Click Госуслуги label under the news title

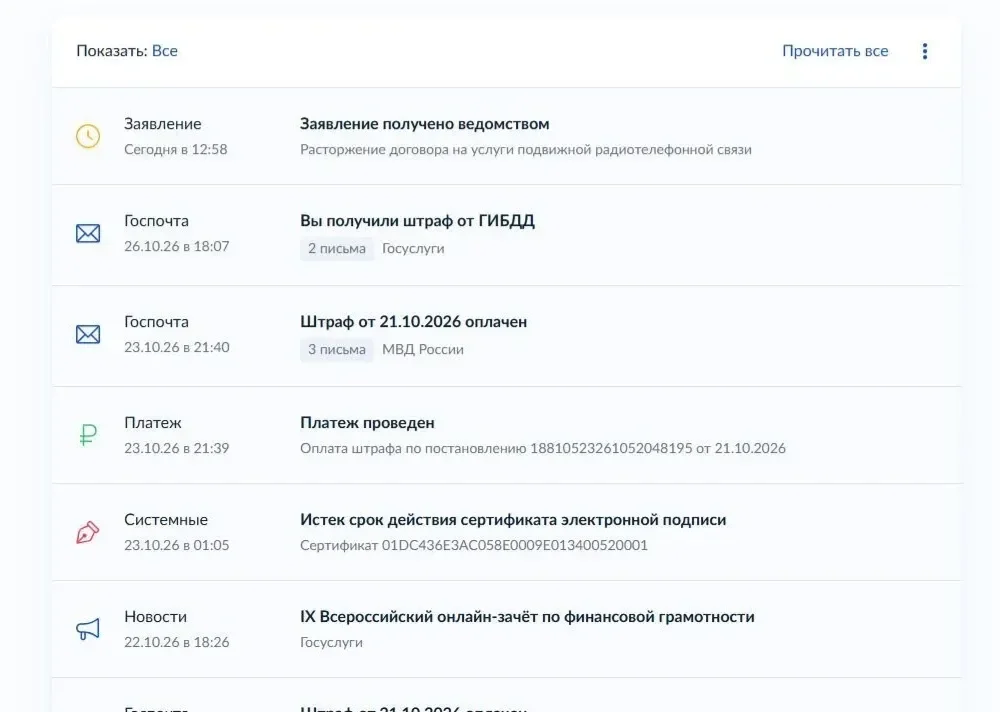click(x=332, y=642)
